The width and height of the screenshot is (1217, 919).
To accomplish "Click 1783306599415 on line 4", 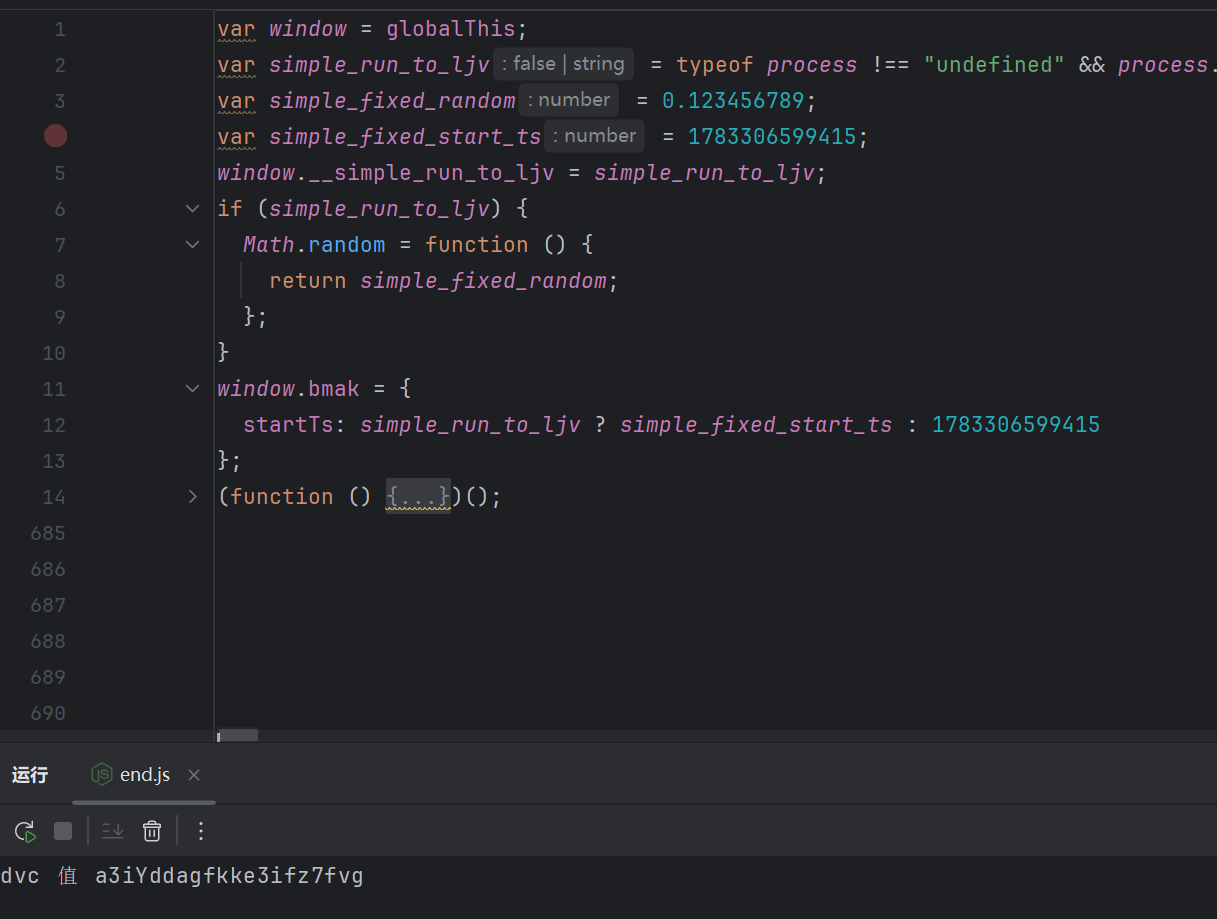I will pos(772,137).
